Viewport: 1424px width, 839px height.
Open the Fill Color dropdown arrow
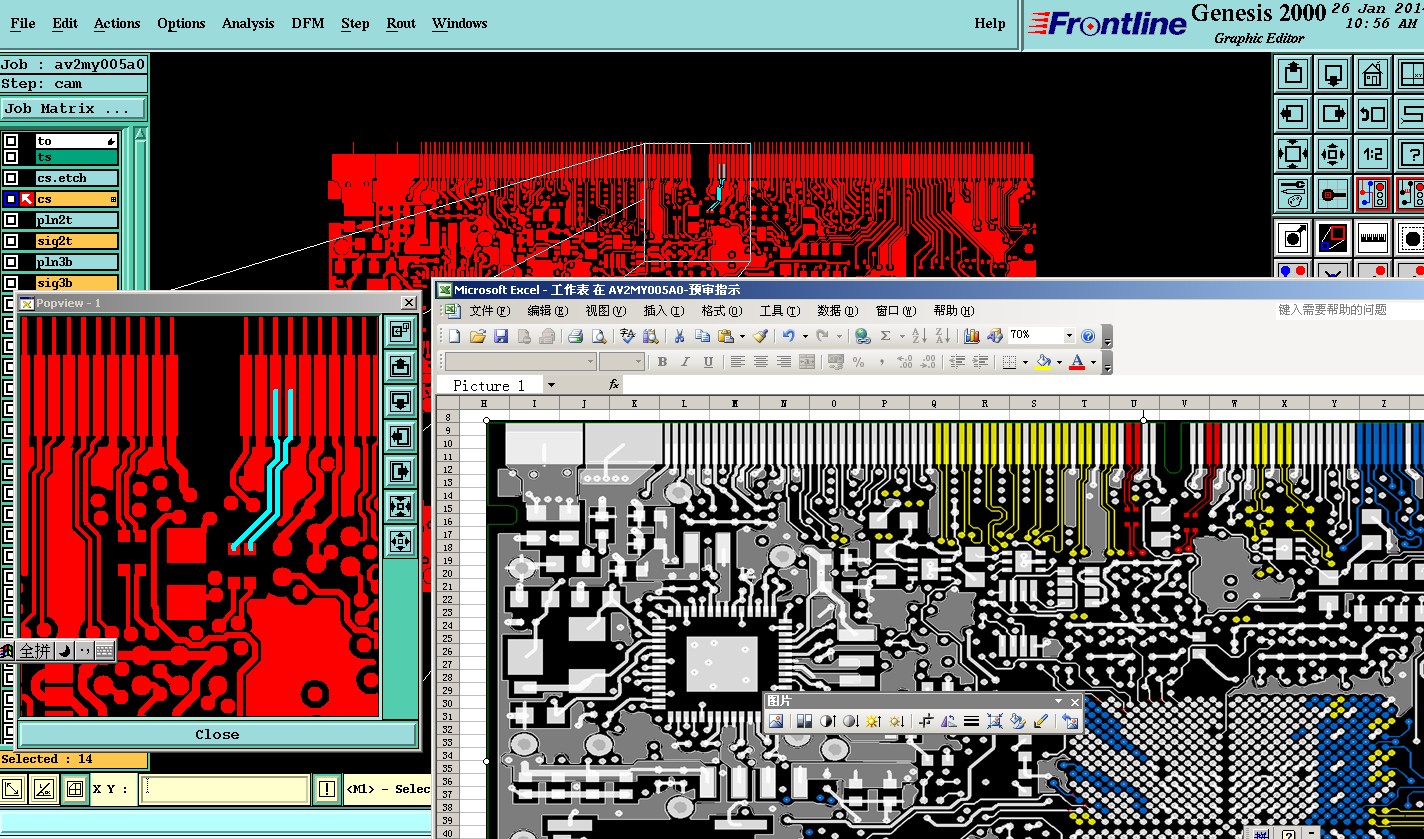point(1059,362)
